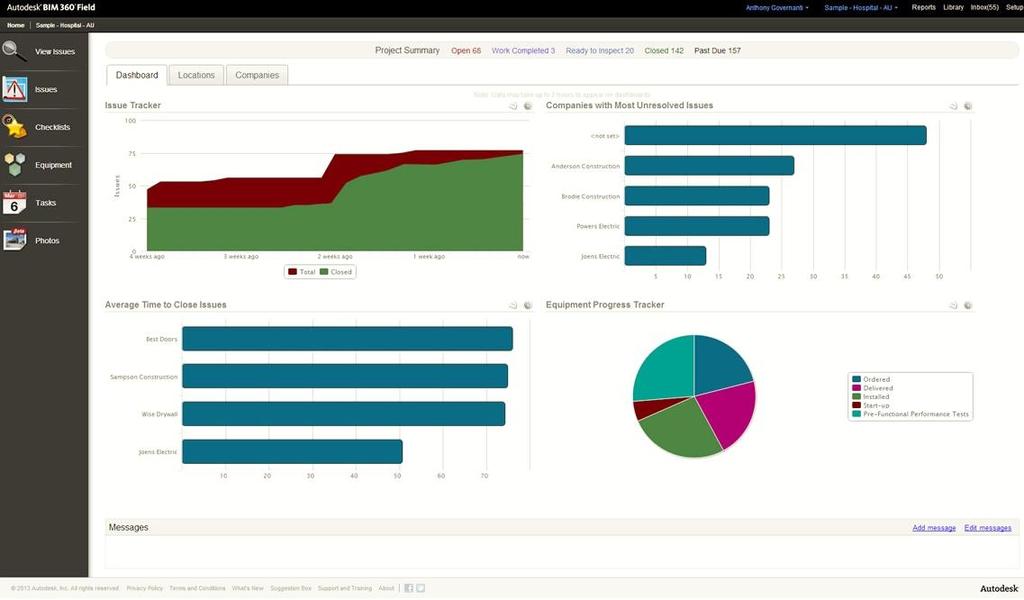This screenshot has height=600, width=1024.
Task: Click the Project Summary label
Action: tap(407, 50)
